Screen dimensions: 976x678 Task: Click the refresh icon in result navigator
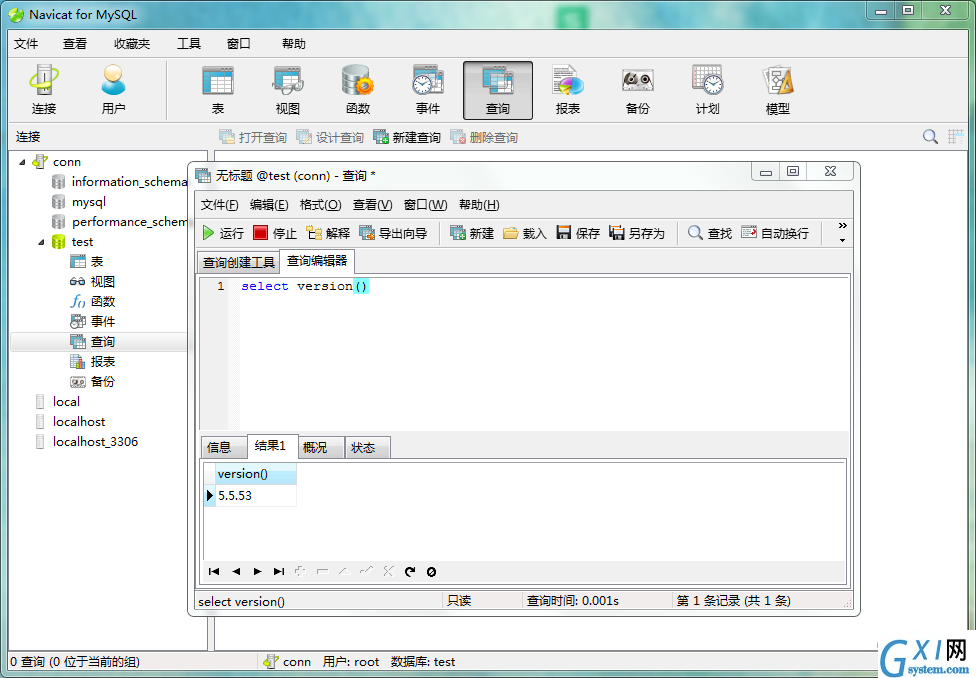click(x=410, y=572)
